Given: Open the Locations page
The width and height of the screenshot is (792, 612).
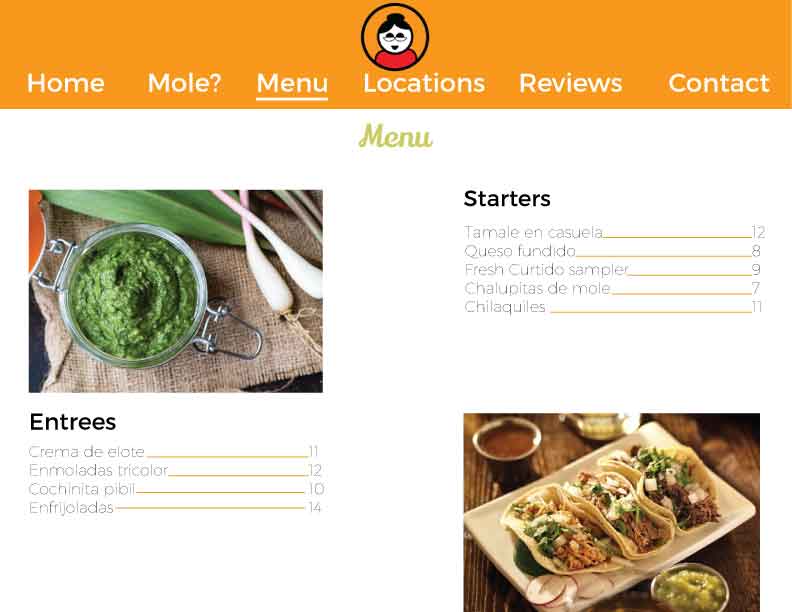Looking at the screenshot, I should coord(424,83).
